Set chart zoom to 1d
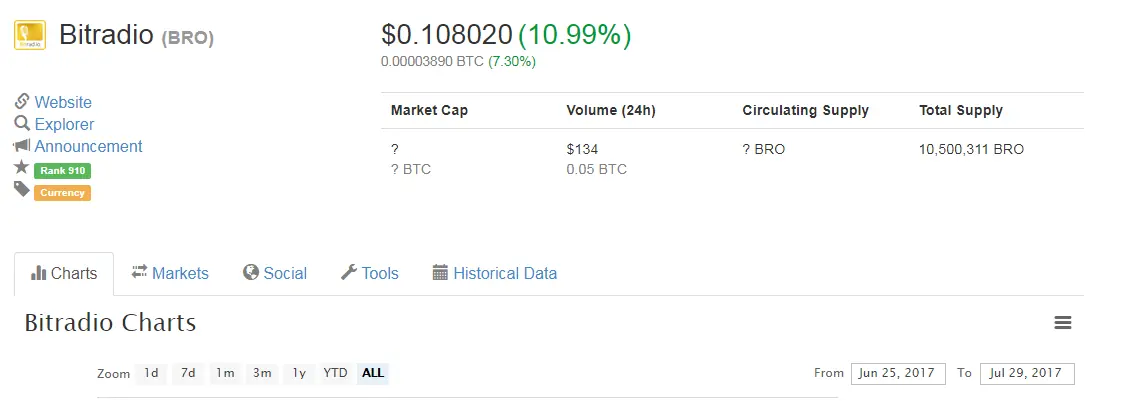Screen dimensions: 1123x415 tap(151, 373)
